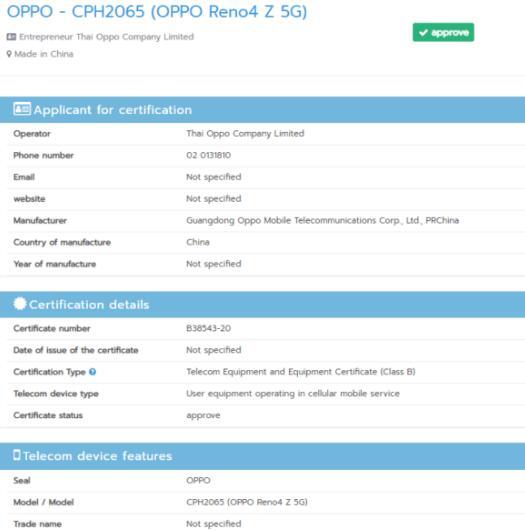Click the Seal value OPPO
The image size is (525, 531).
point(198,480)
